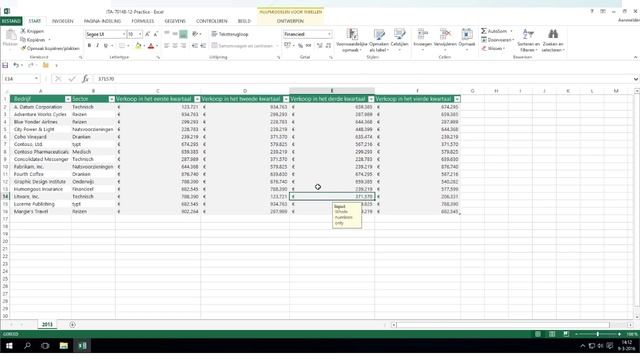Click the Celstijlen icon
Viewport: 640px width, 360px height.
399,34
